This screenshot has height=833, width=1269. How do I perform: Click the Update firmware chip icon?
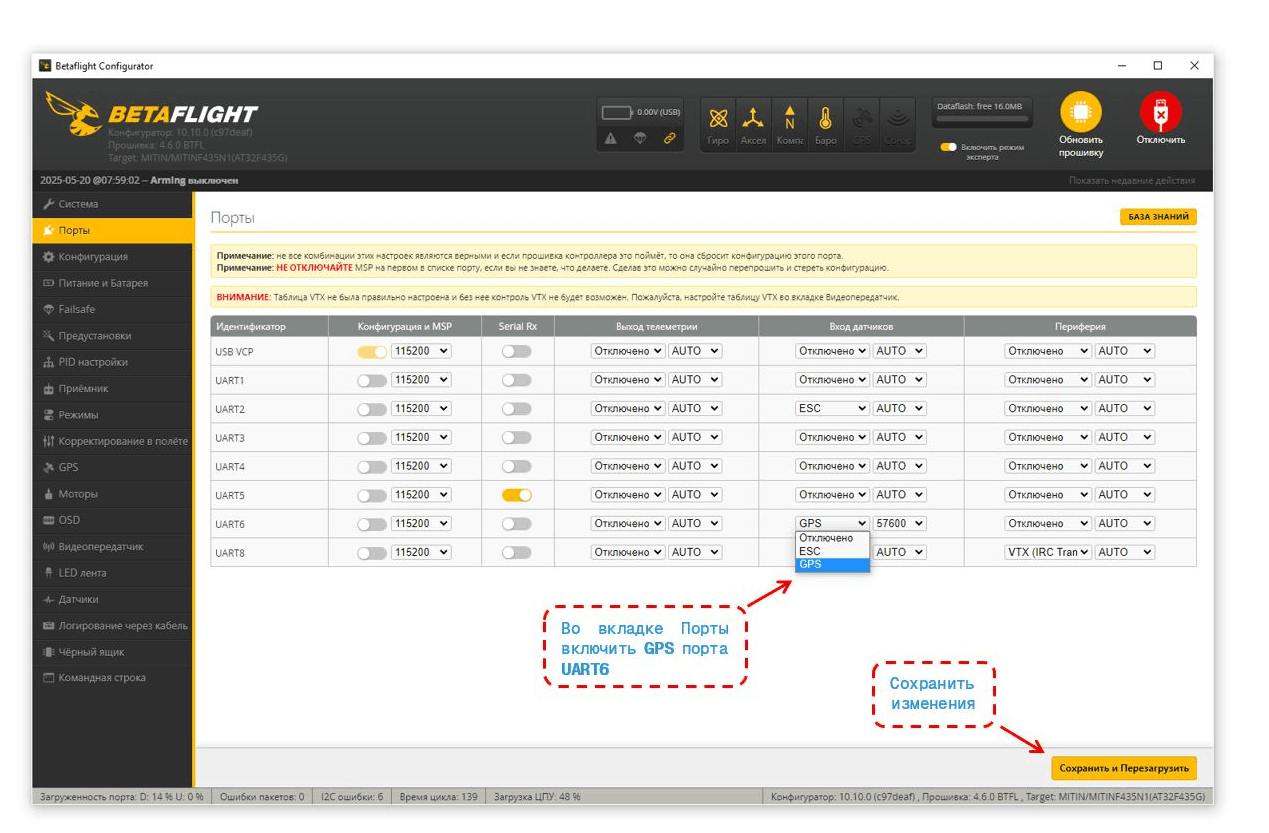pos(1080,112)
